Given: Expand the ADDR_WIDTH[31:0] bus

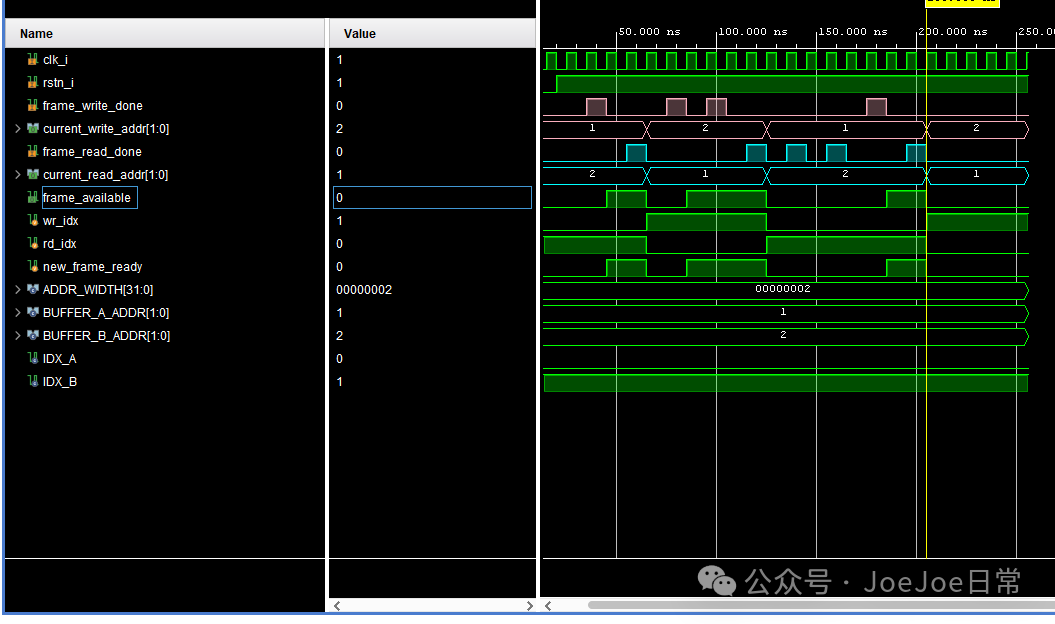Looking at the screenshot, I should (17, 289).
